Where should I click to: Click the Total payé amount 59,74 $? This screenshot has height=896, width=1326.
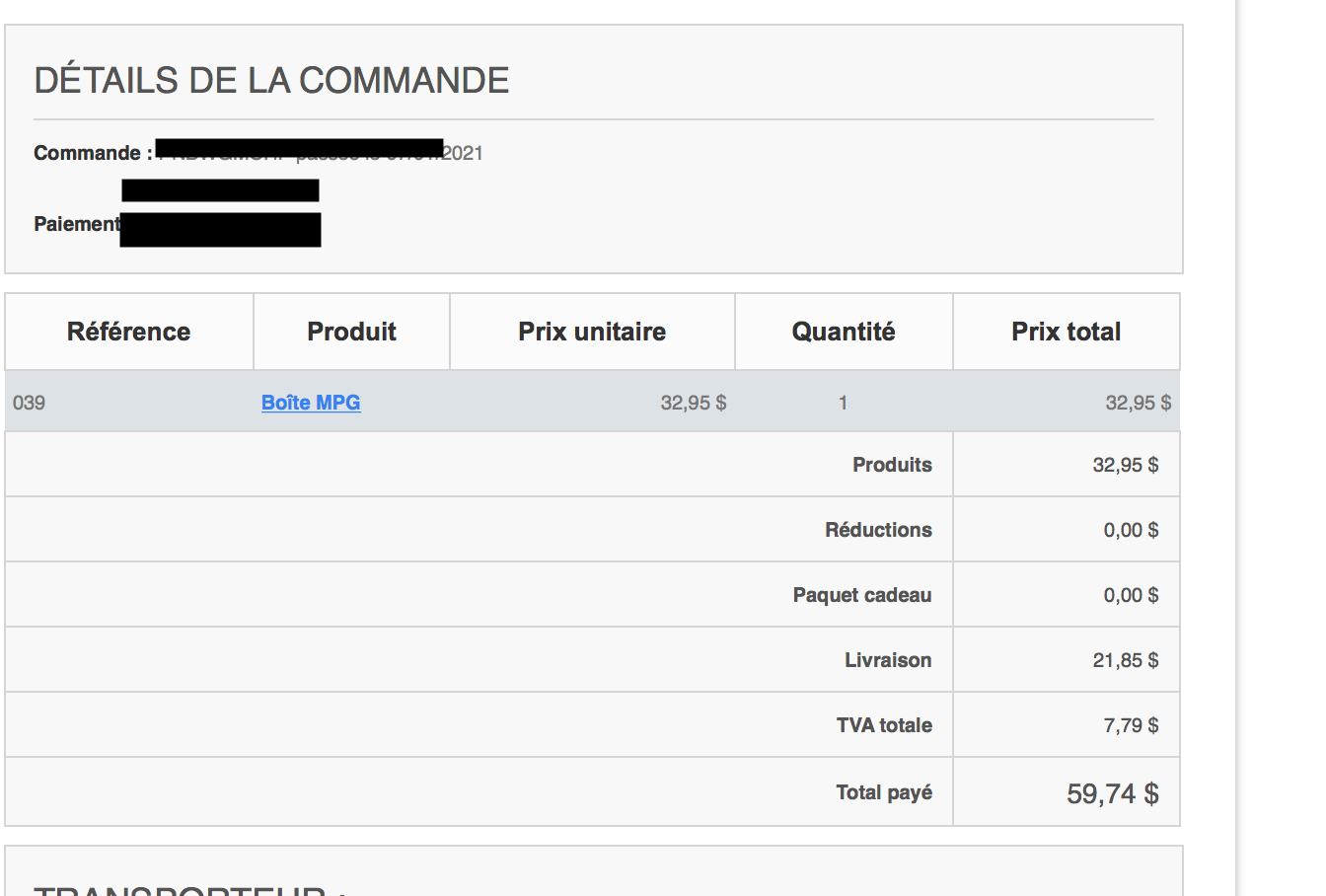(1113, 793)
